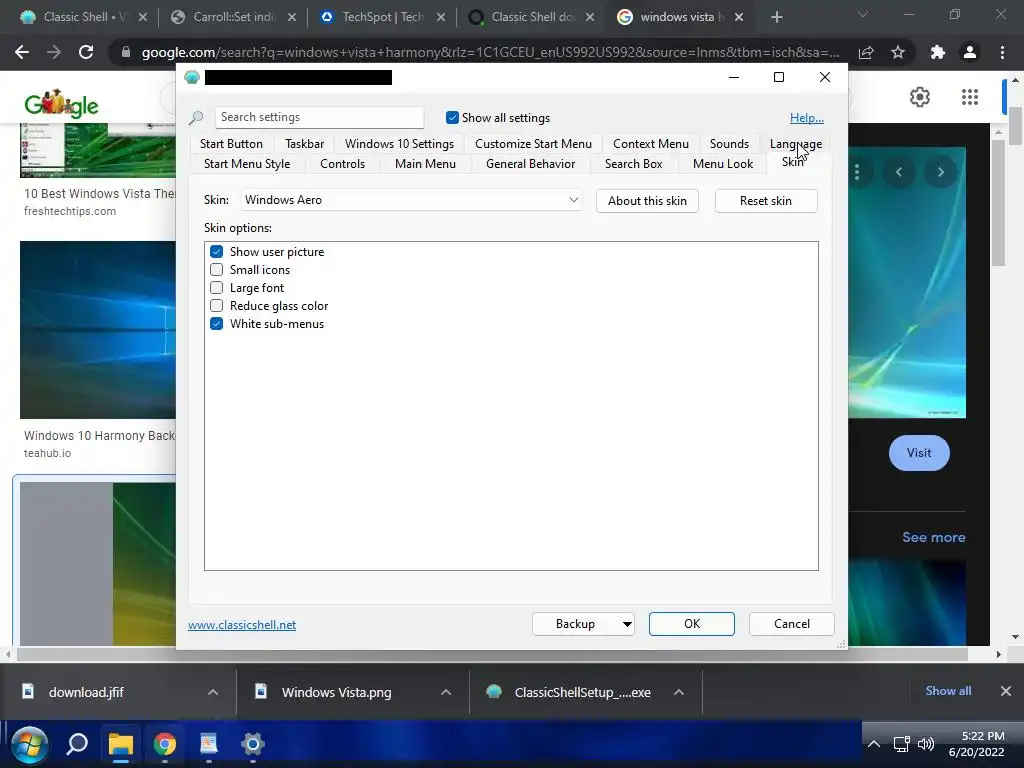Open Google quick settings gear

click(920, 97)
